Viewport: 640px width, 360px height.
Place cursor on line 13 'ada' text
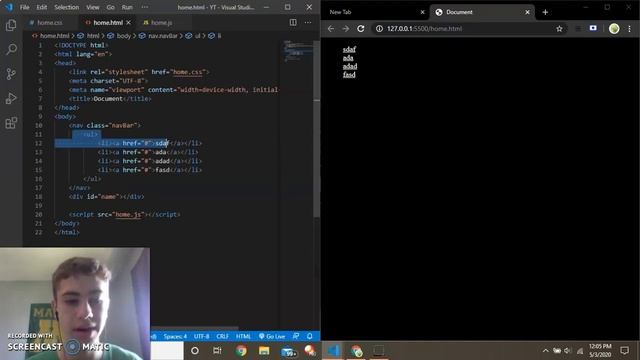click(x=161, y=152)
